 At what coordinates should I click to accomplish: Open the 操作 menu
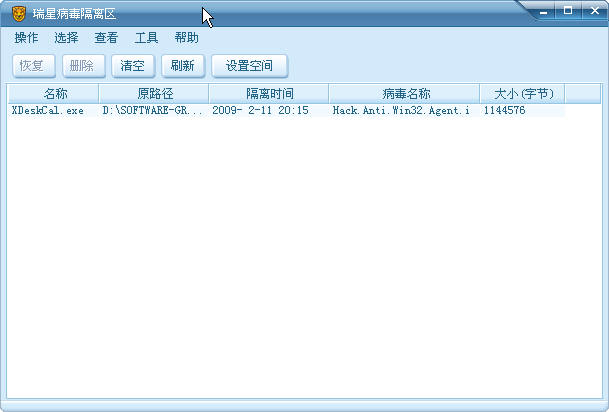26,38
